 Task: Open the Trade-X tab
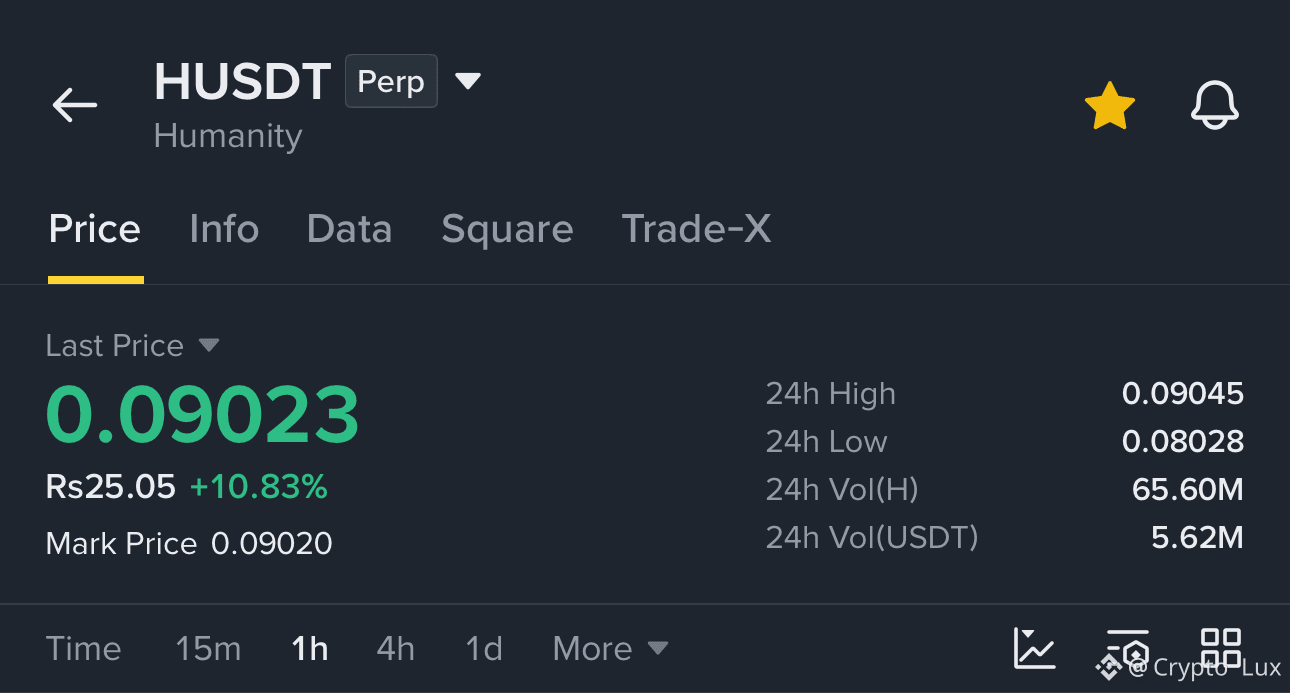pos(696,229)
